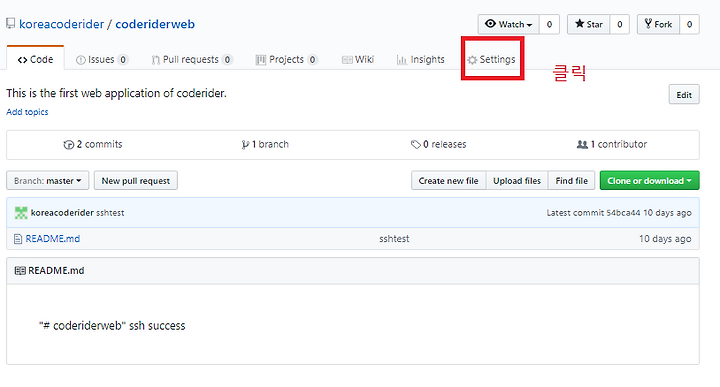Click the Add topics link
Viewport: 720px width, 387px height.
point(27,112)
